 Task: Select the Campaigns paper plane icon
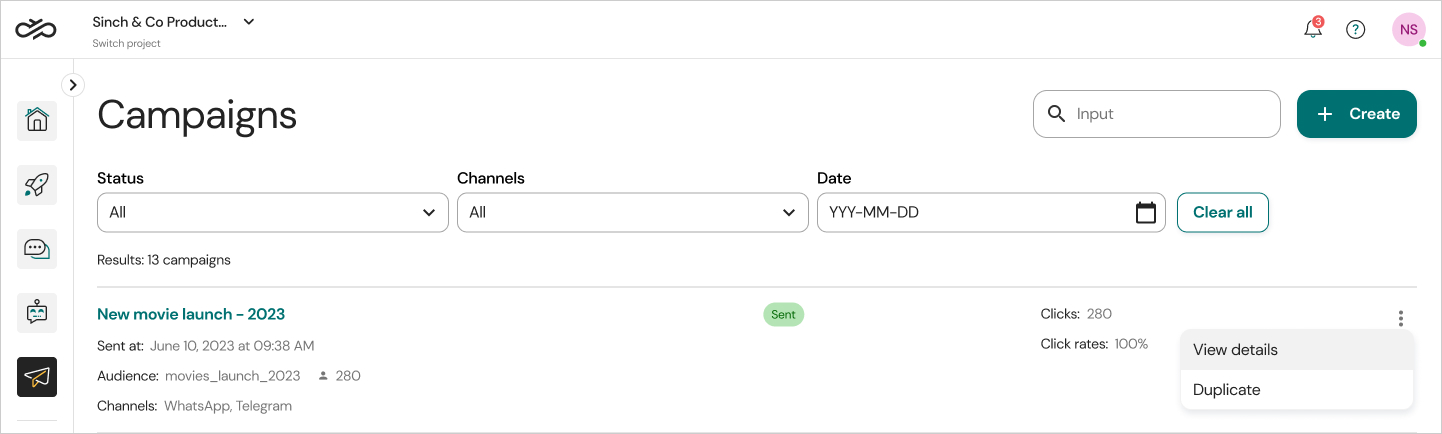[37, 376]
